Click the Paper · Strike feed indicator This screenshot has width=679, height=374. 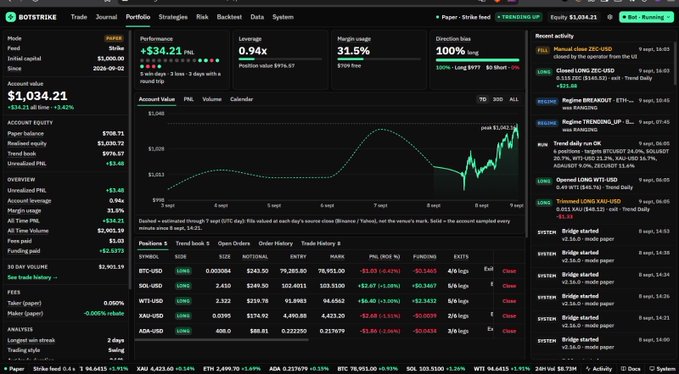click(x=463, y=17)
